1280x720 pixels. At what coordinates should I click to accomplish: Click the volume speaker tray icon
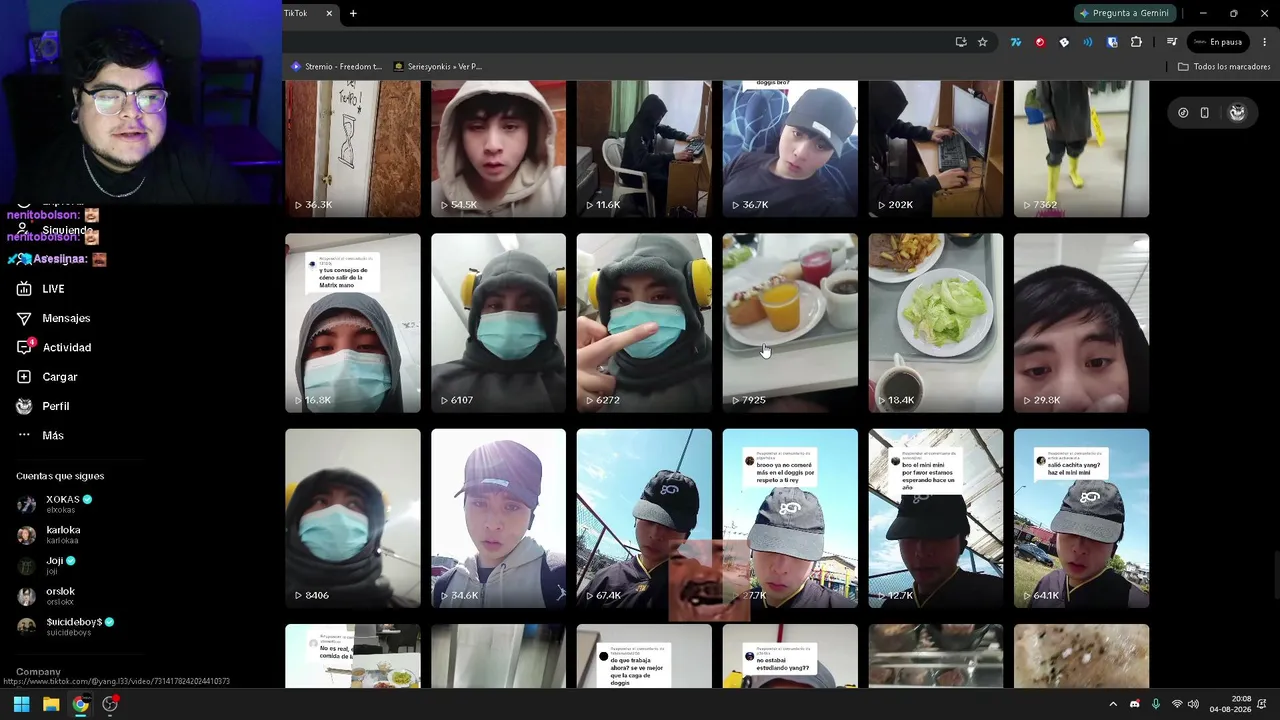click(x=1193, y=704)
